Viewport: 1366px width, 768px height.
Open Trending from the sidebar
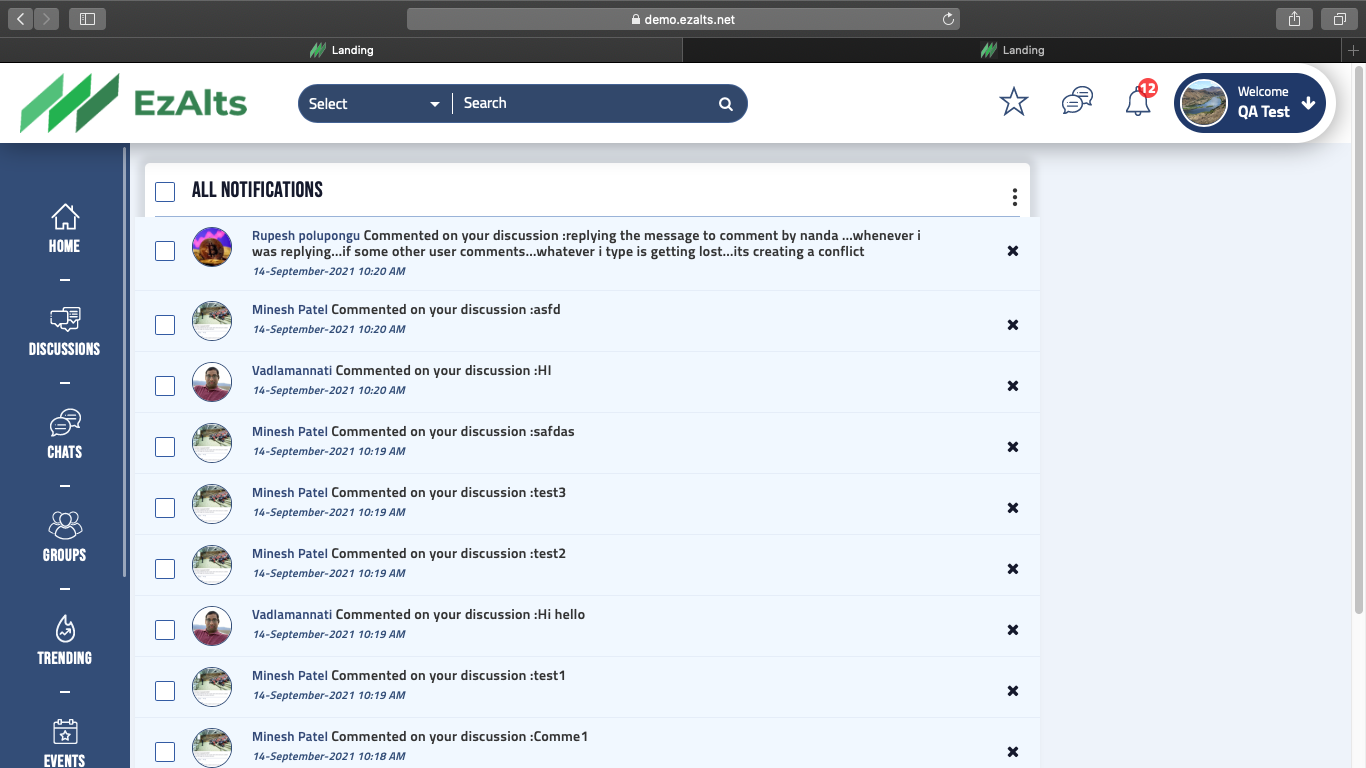[64, 641]
